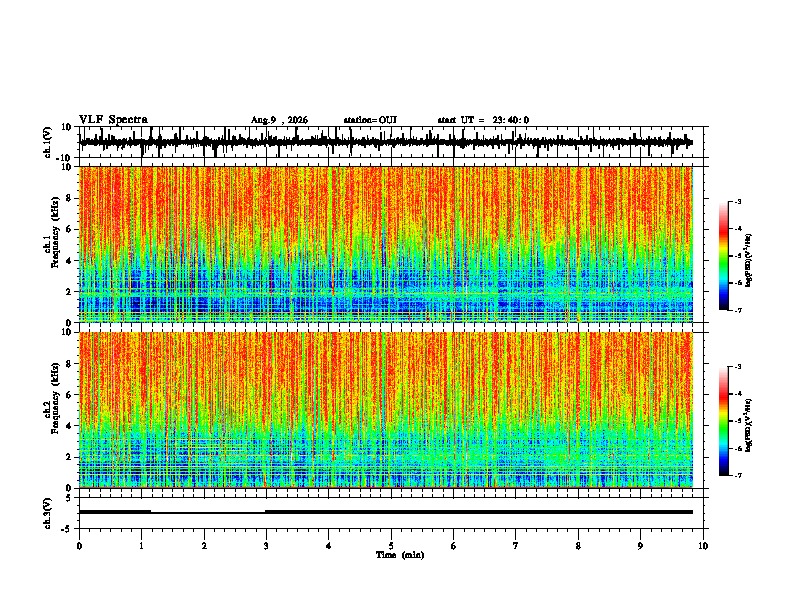The width and height of the screenshot is (792, 612).
Task: Click the "9" tick label on the time axis
Action: (x=640, y=546)
